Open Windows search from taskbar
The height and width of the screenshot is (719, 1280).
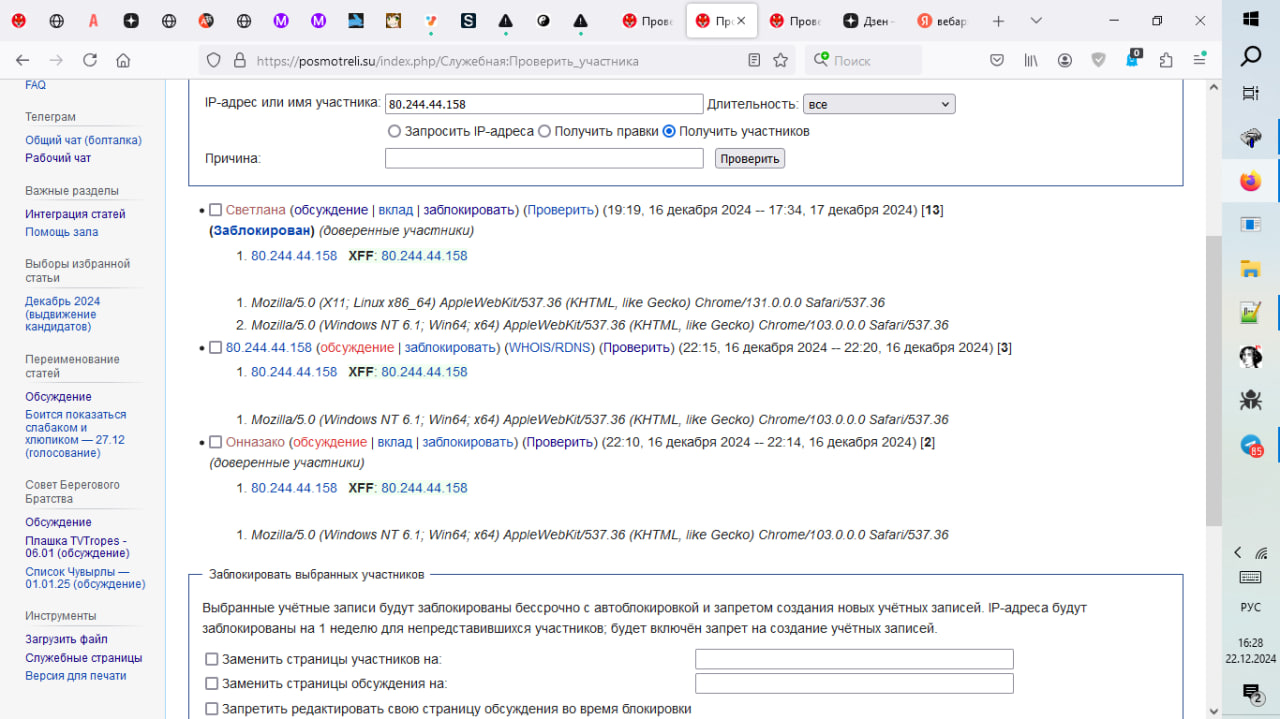1251,56
